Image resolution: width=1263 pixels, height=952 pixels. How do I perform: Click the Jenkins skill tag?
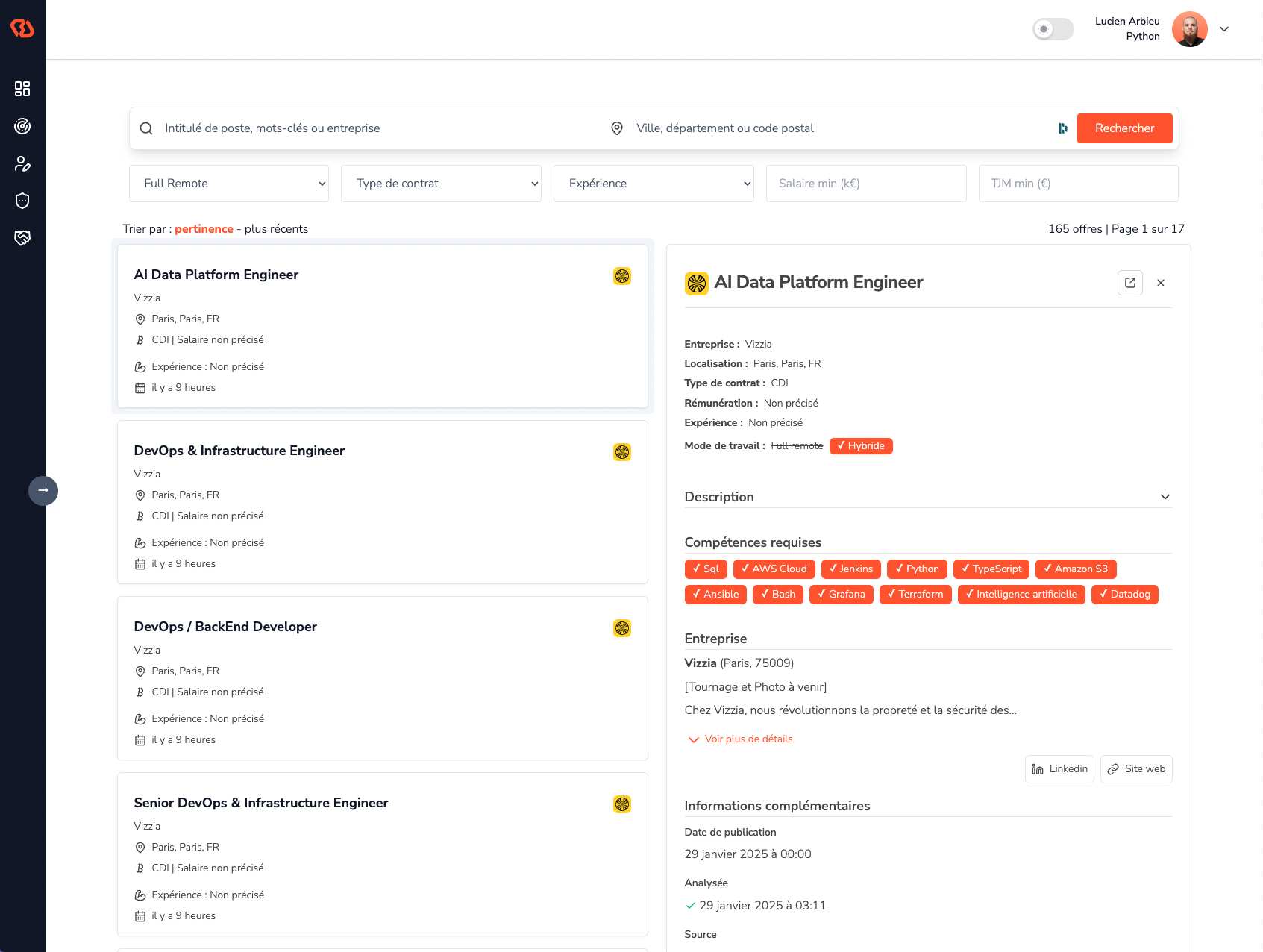(851, 569)
